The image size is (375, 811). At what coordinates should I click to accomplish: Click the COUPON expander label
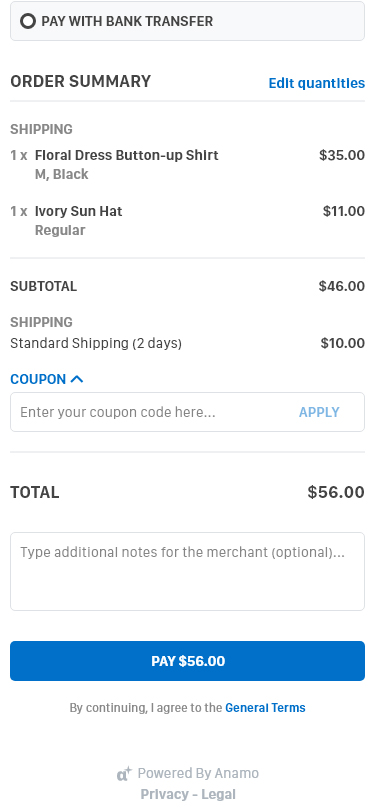click(38, 379)
